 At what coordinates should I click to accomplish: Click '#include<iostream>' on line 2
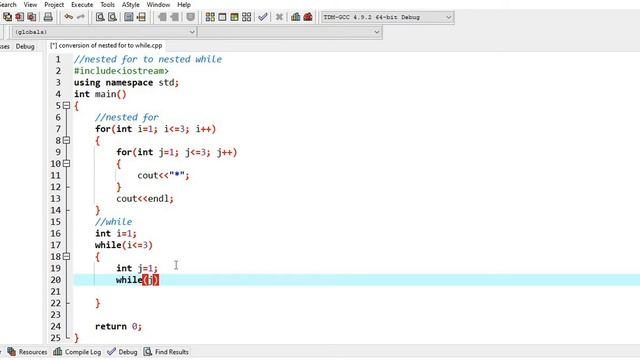[121, 71]
